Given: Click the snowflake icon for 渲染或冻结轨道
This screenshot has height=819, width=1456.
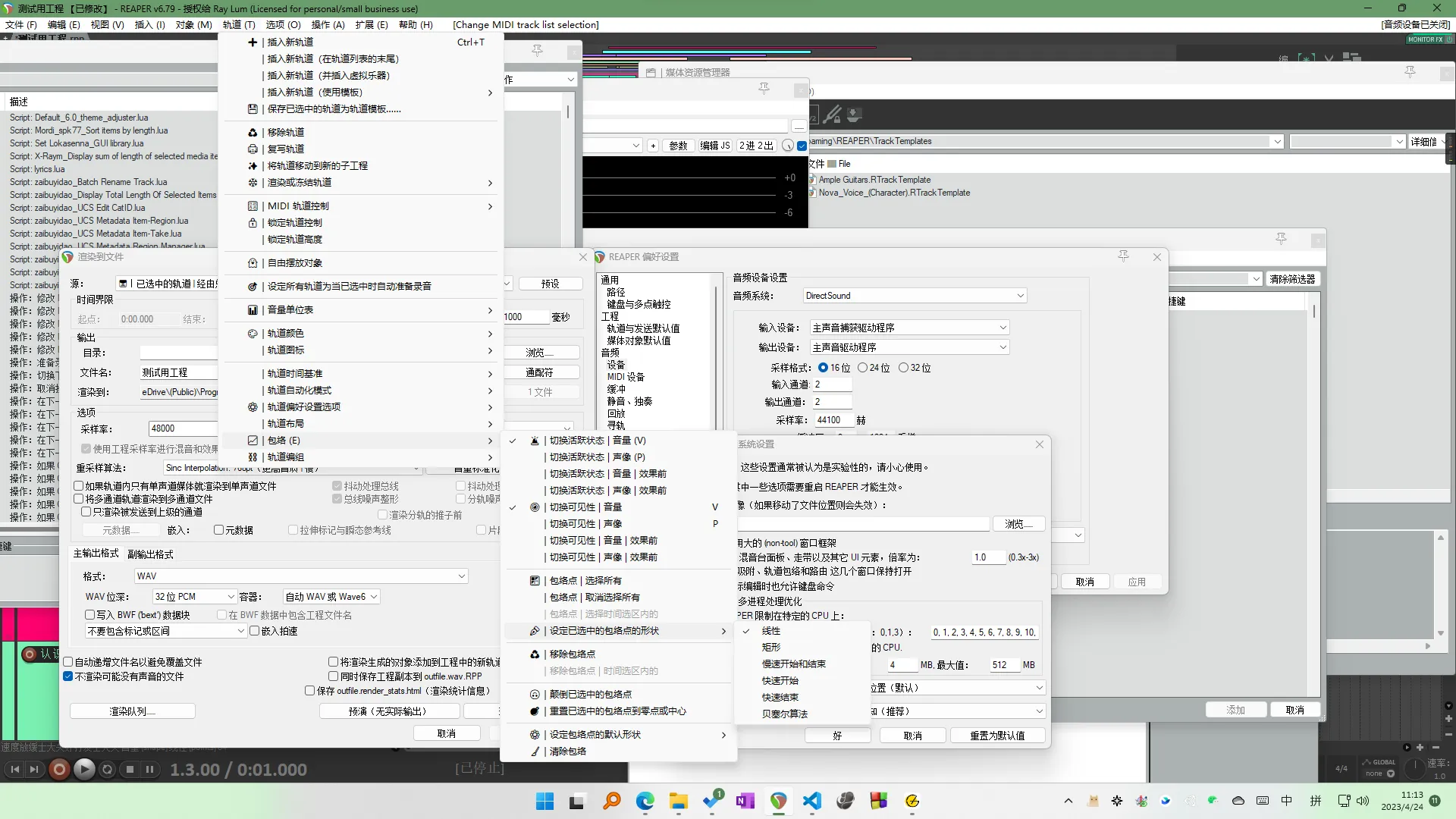Looking at the screenshot, I should [x=253, y=183].
